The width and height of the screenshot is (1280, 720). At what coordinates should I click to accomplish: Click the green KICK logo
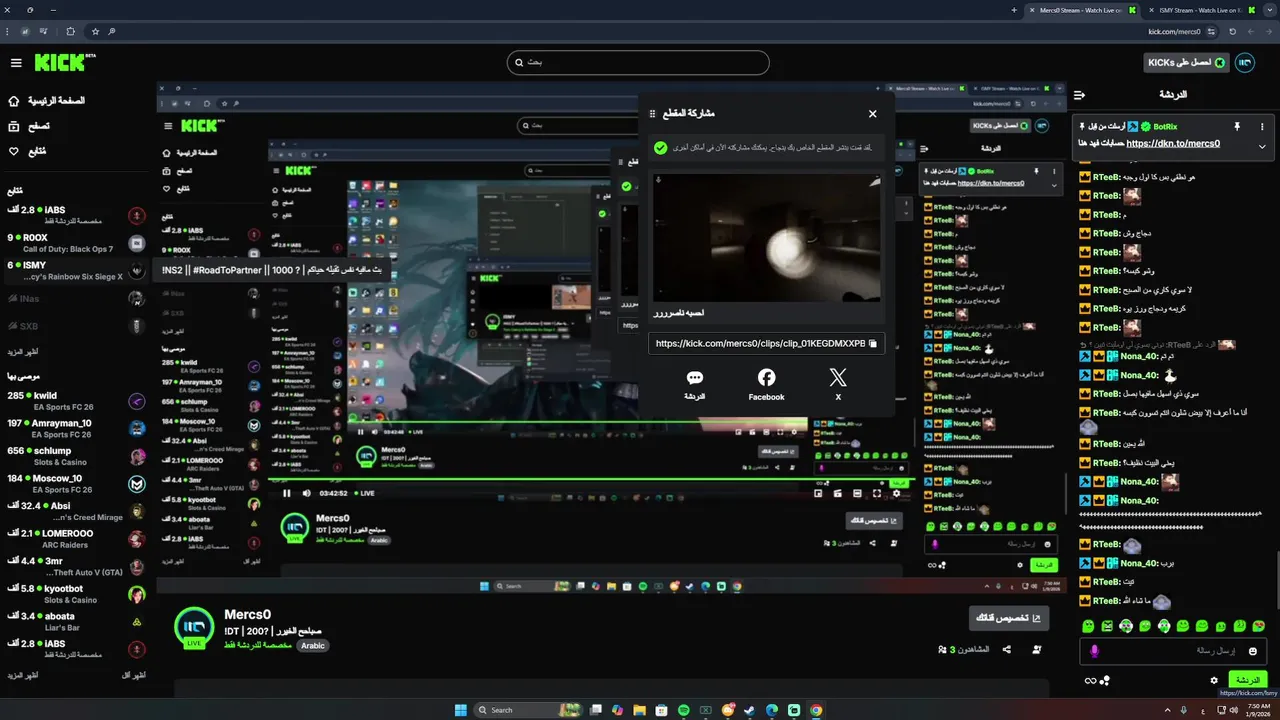[61, 62]
